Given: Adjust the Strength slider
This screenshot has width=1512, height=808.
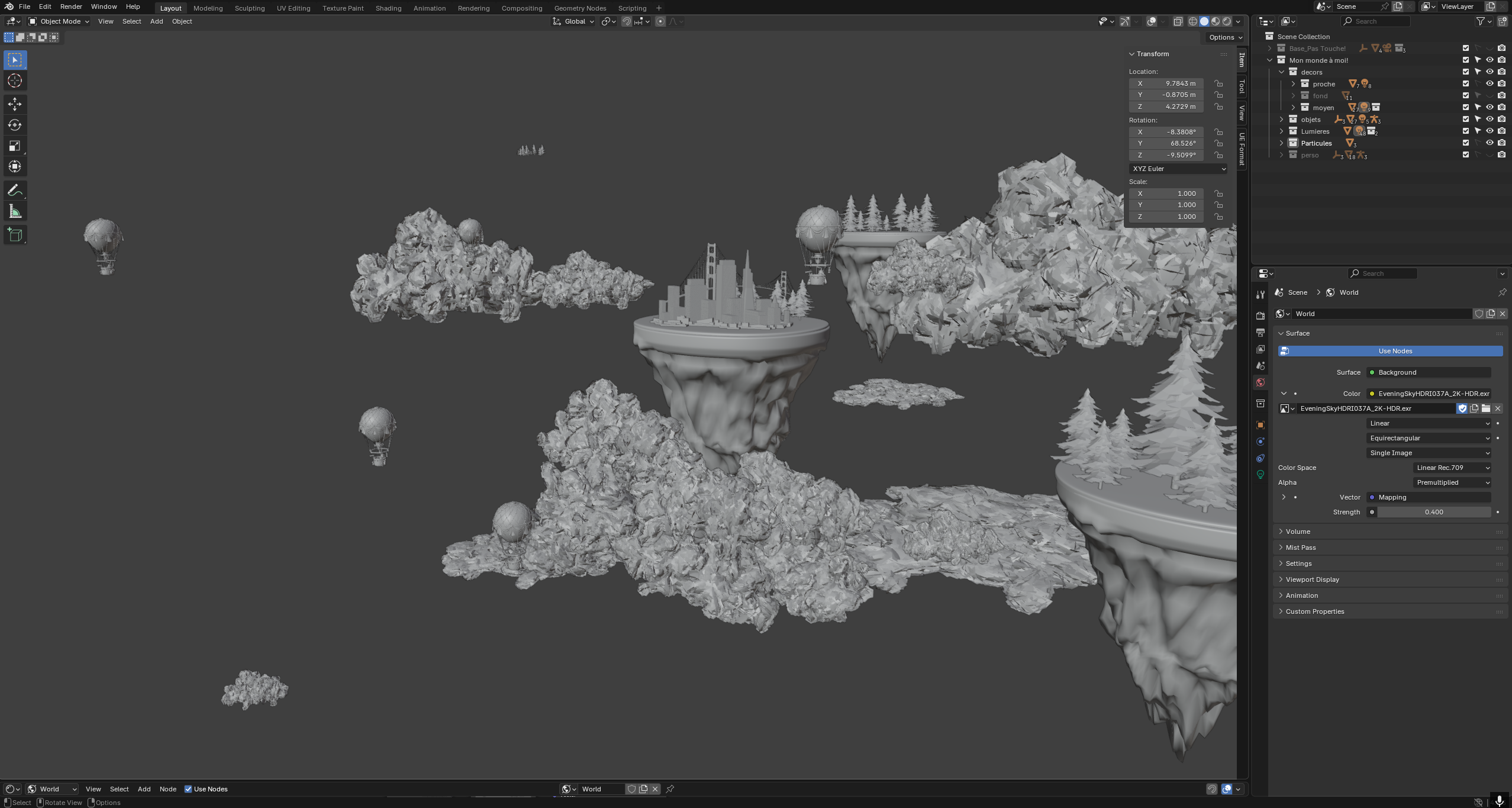Looking at the screenshot, I should pyautogui.click(x=1433, y=512).
